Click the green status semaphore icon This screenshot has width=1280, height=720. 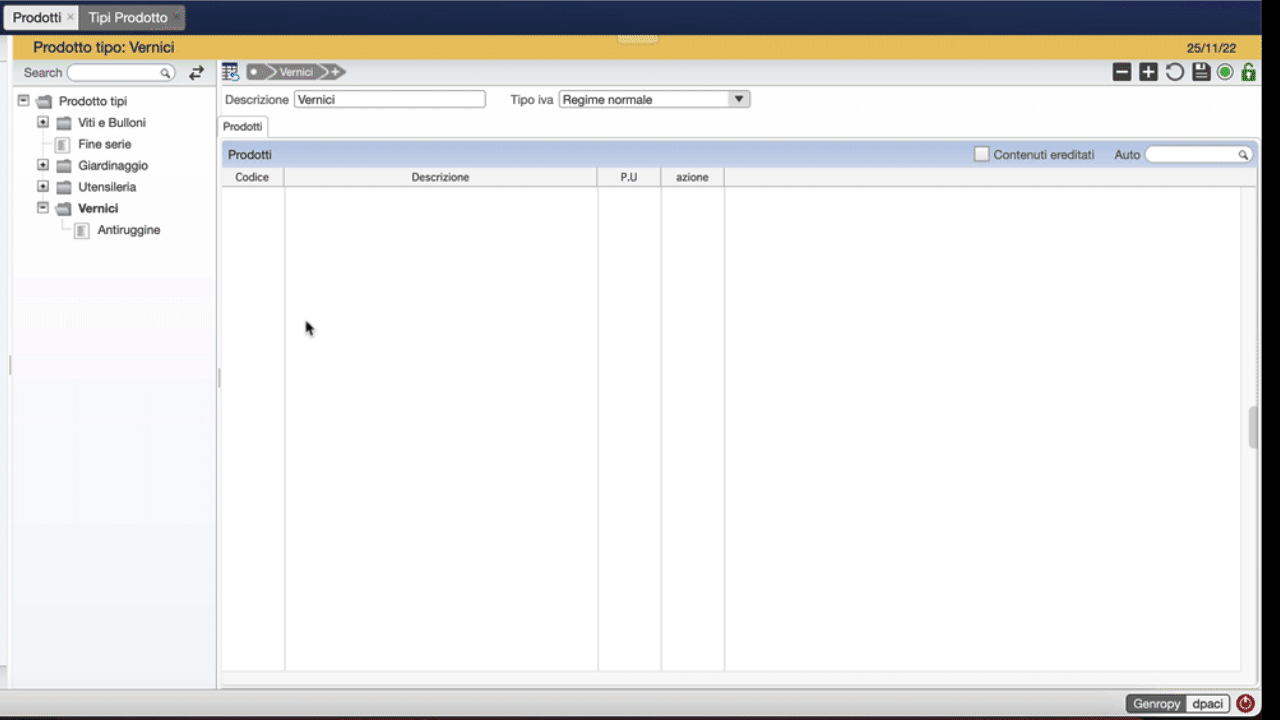coord(1225,72)
